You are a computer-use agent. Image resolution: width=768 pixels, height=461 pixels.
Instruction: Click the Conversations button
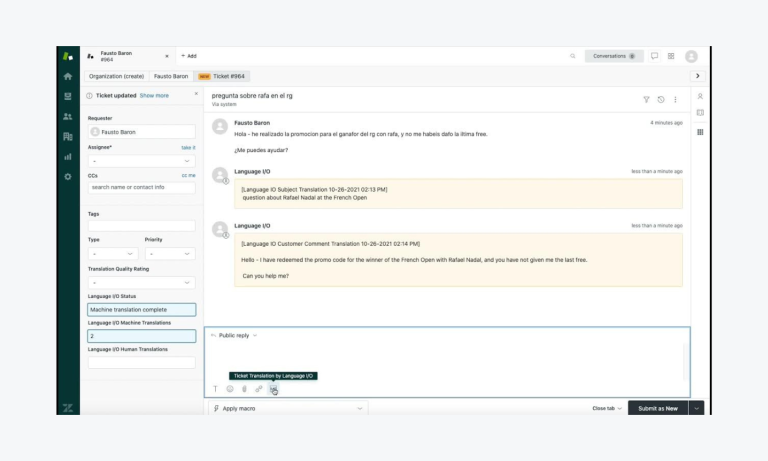pos(614,56)
